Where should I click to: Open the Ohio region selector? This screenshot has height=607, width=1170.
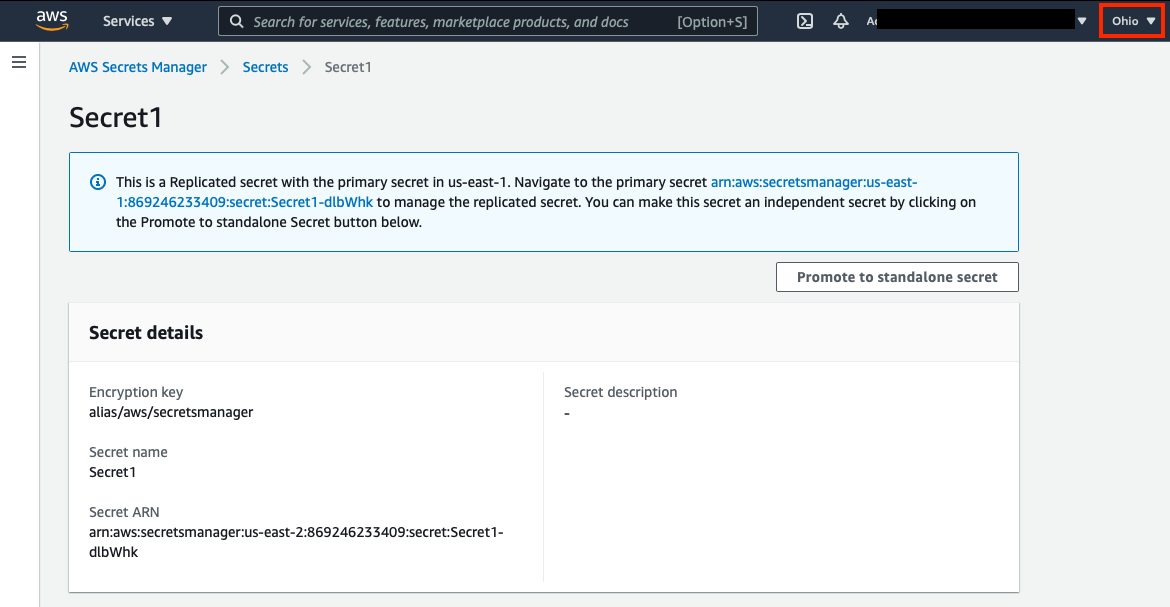[x=1133, y=21]
